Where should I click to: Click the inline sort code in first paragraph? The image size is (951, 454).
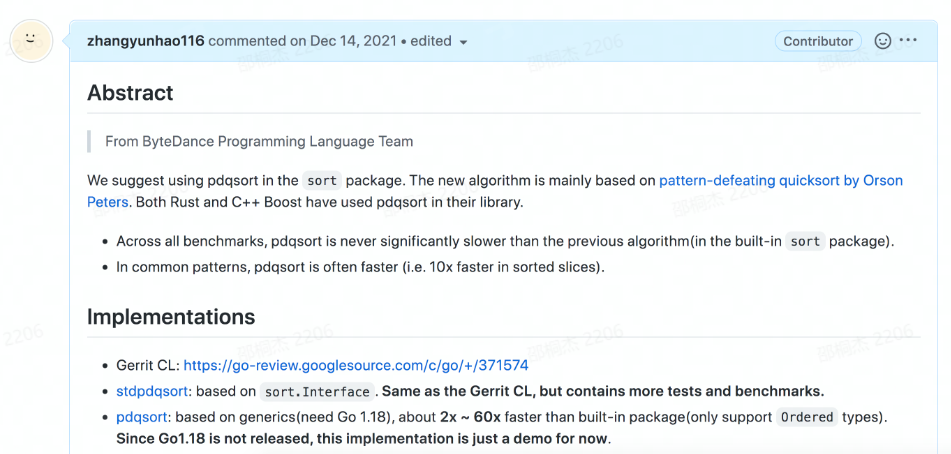322,181
